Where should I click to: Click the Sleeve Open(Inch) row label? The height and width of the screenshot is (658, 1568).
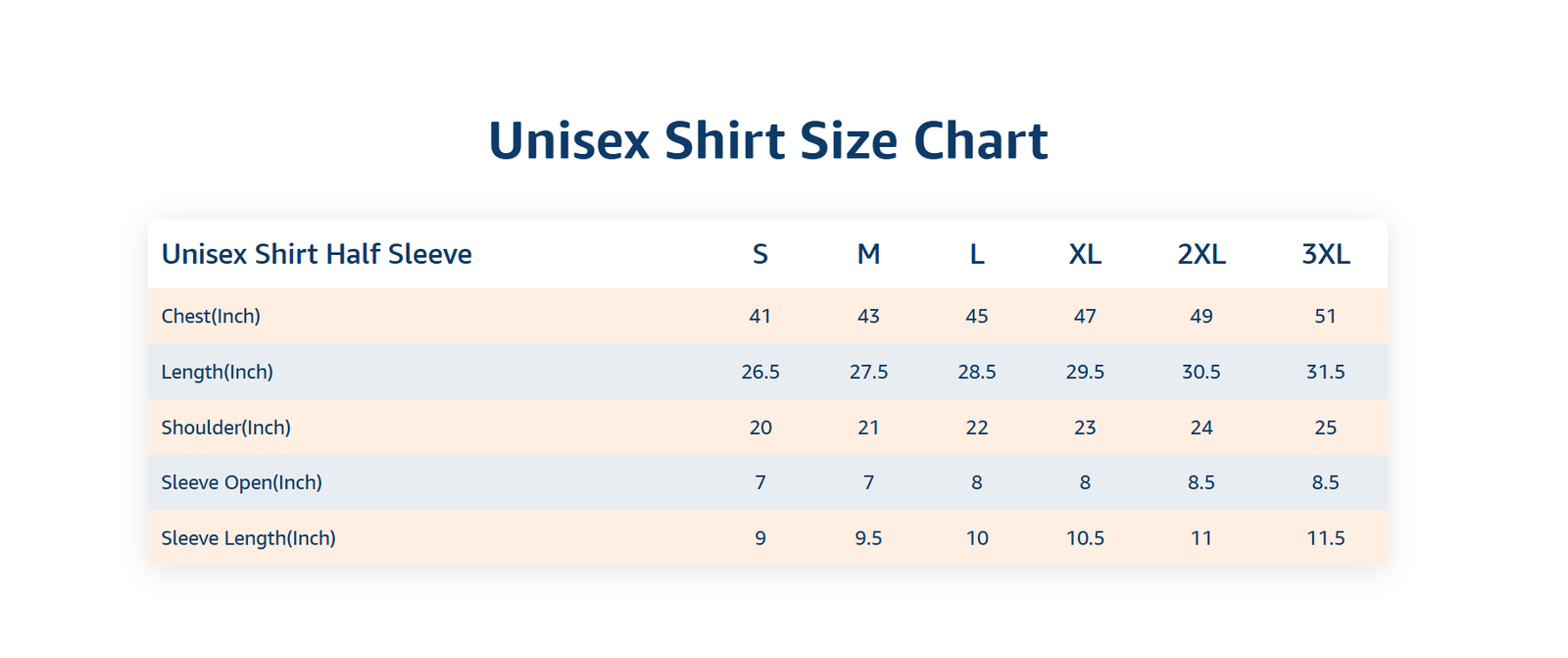coord(242,482)
